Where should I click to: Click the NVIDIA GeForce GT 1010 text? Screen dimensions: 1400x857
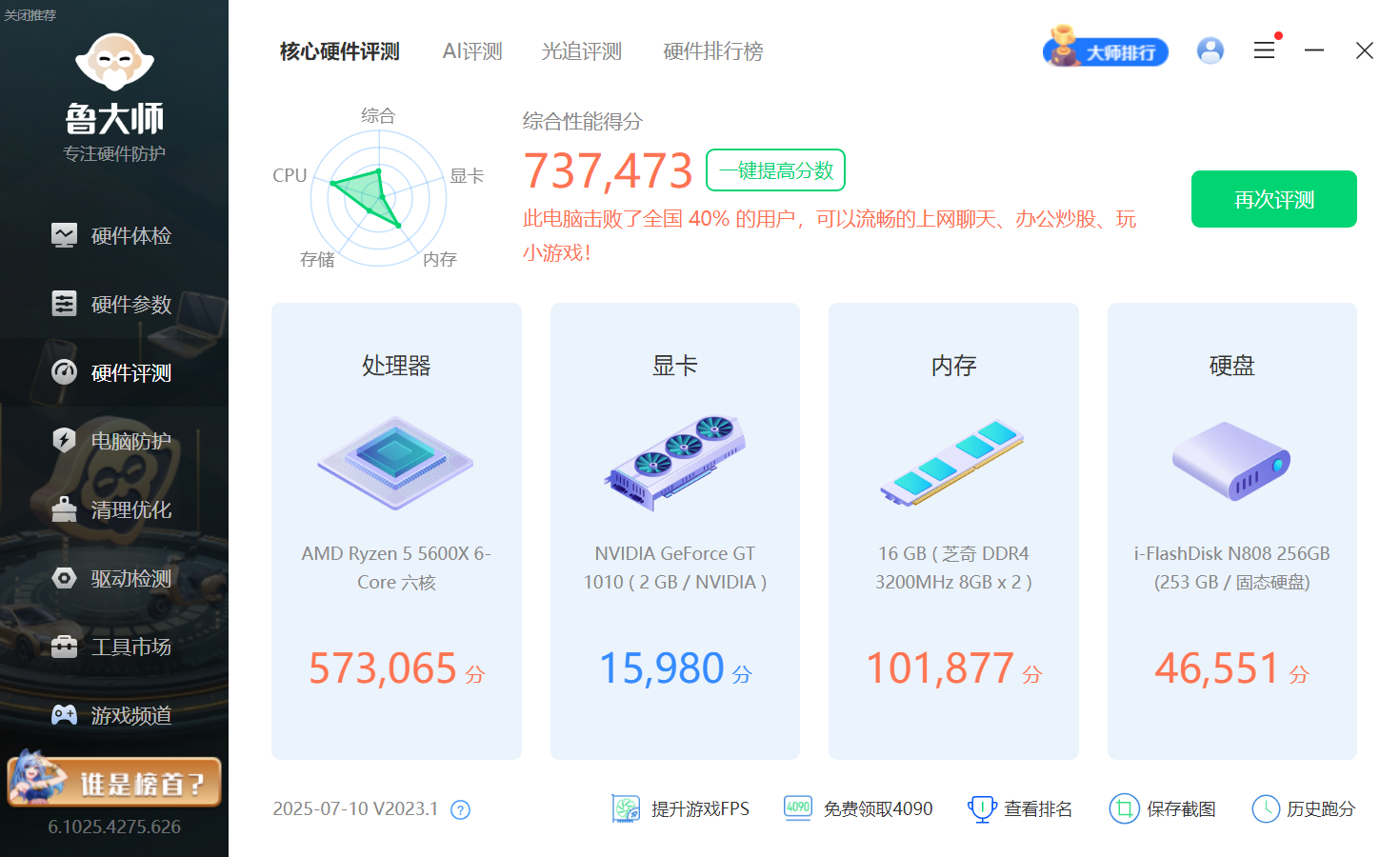(x=675, y=568)
